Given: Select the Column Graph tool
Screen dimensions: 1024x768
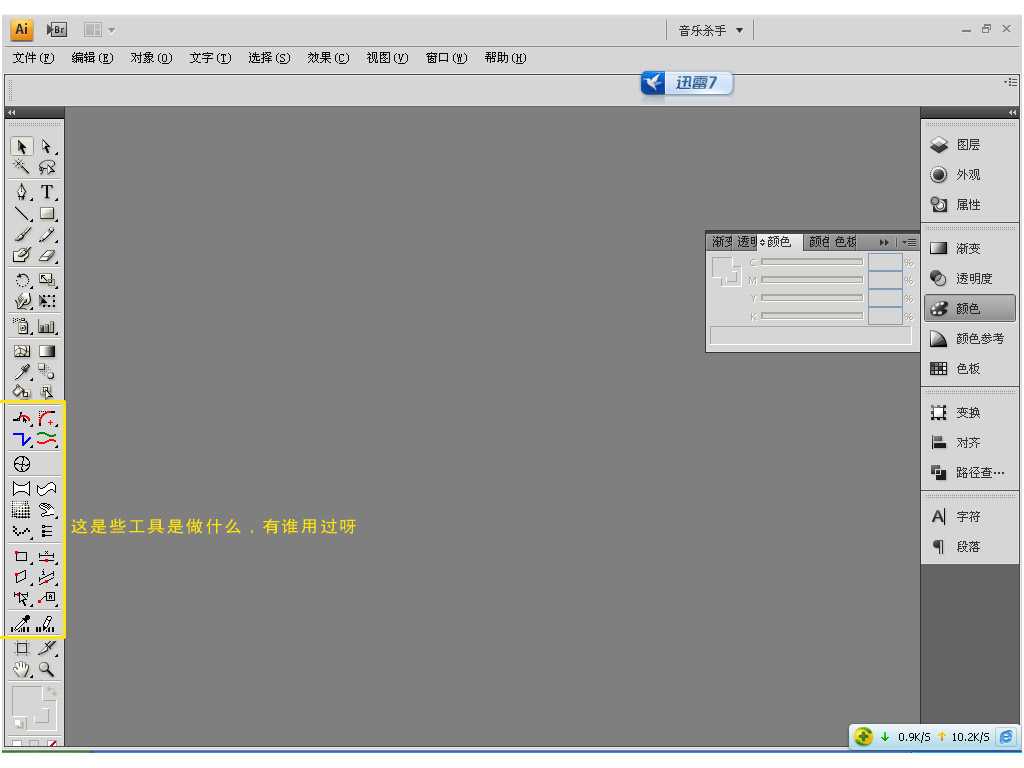Looking at the screenshot, I should click(x=46, y=325).
